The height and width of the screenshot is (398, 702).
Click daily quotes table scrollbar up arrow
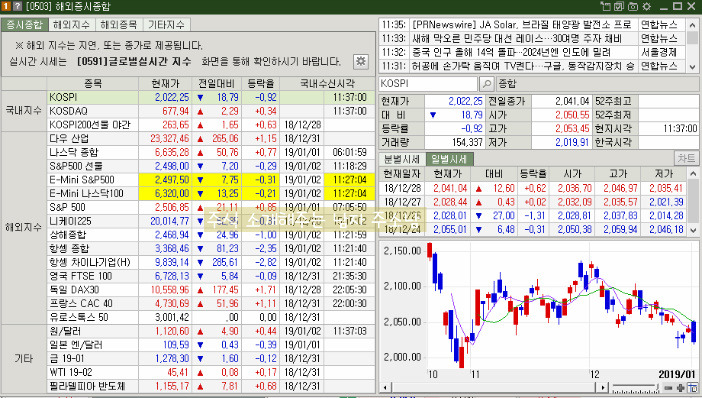693,174
